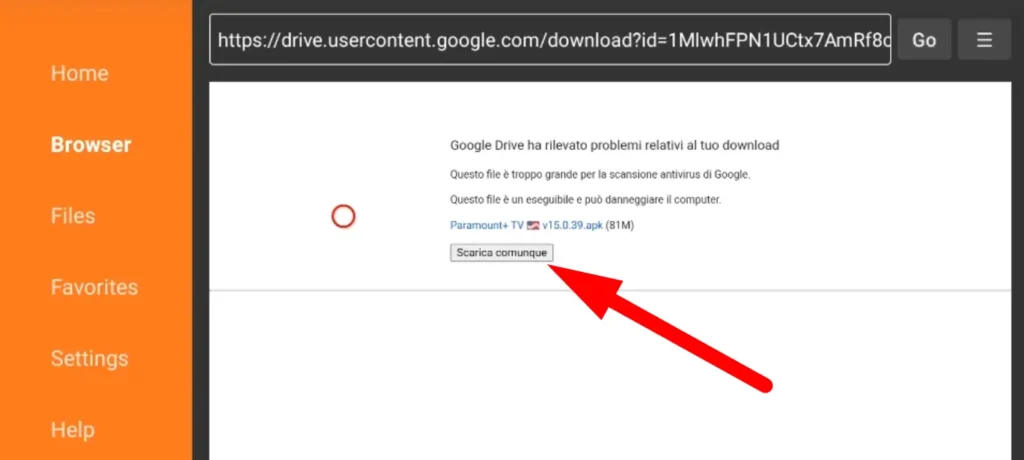Viewport: 1024px width, 460px height.
Task: Open Help in the sidebar
Action: click(x=72, y=430)
